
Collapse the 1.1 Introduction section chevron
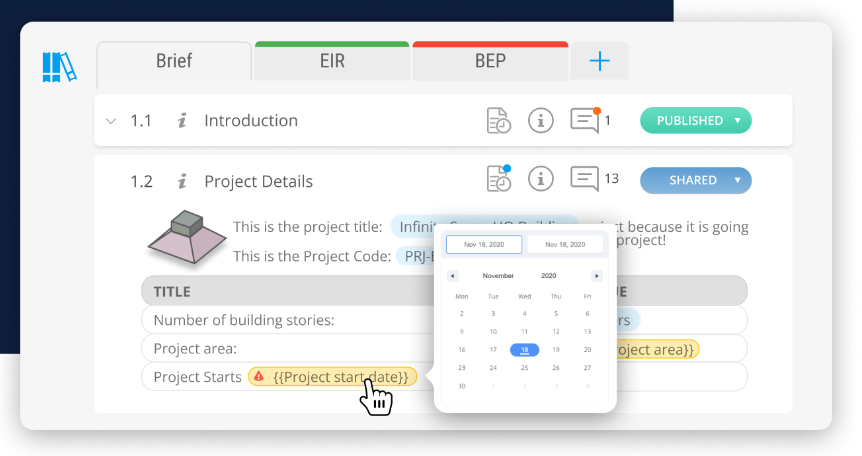111,121
